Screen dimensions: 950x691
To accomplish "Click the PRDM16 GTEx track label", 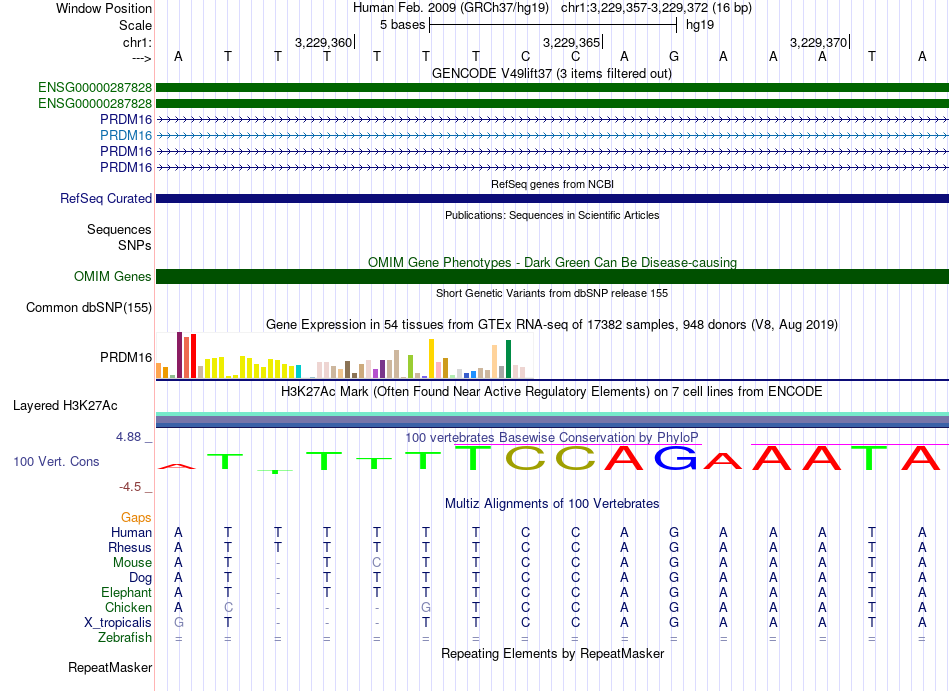I will tap(126, 357).
